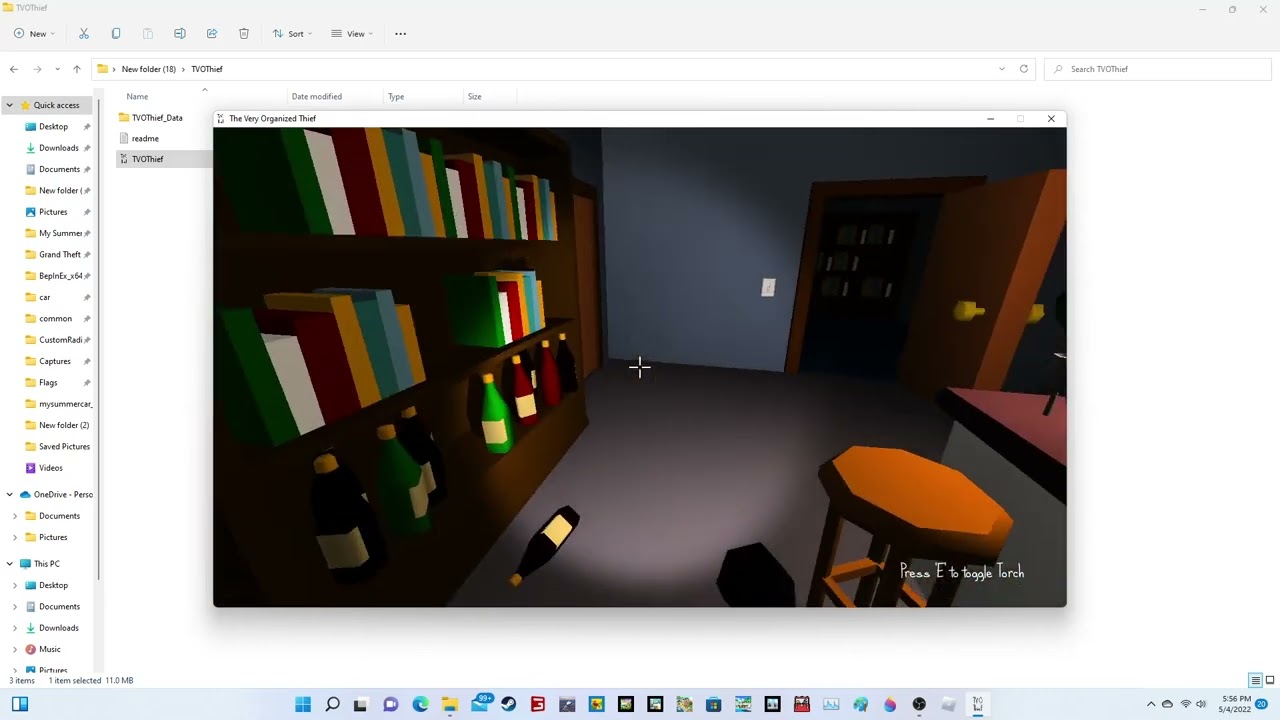Expand Documents under OneDrive
Image resolution: width=1280 pixels, height=720 pixels.
point(15,516)
